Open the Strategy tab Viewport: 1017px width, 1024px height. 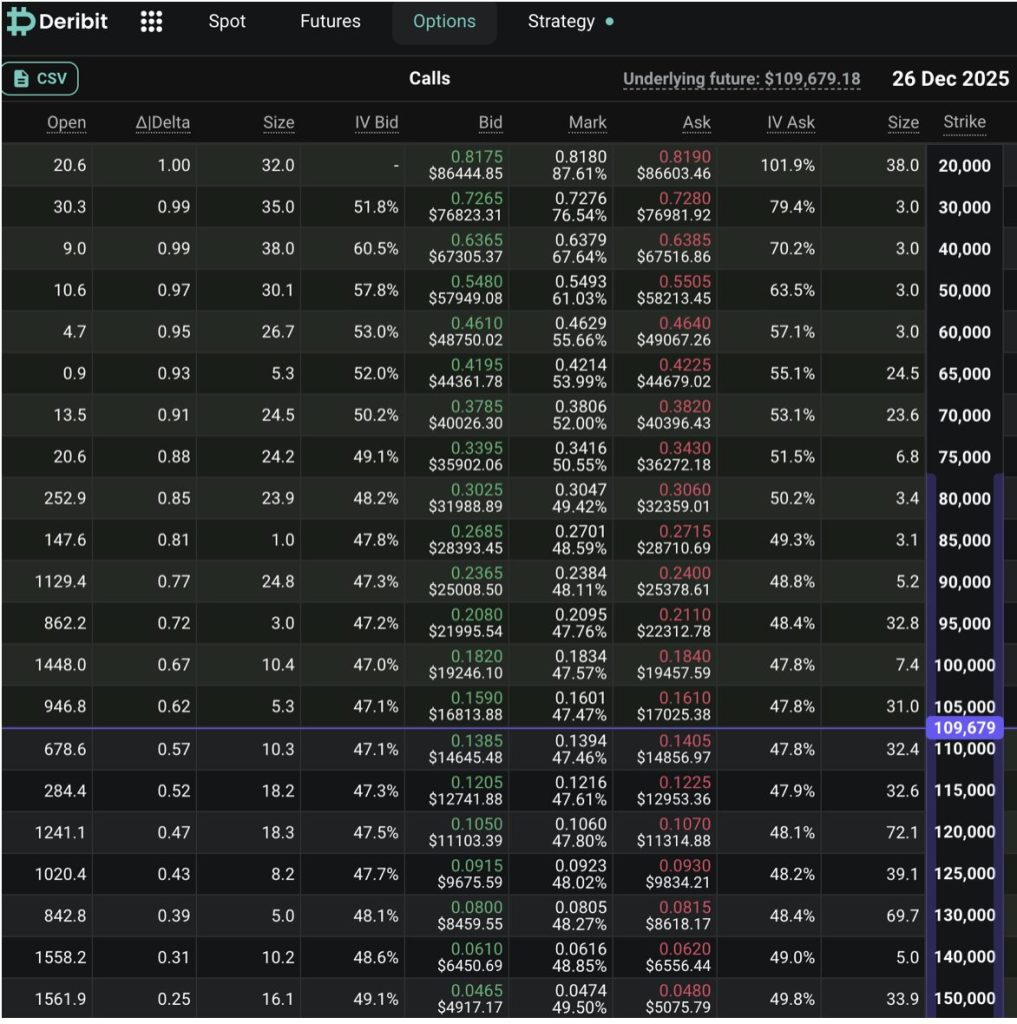pyautogui.click(x=561, y=22)
